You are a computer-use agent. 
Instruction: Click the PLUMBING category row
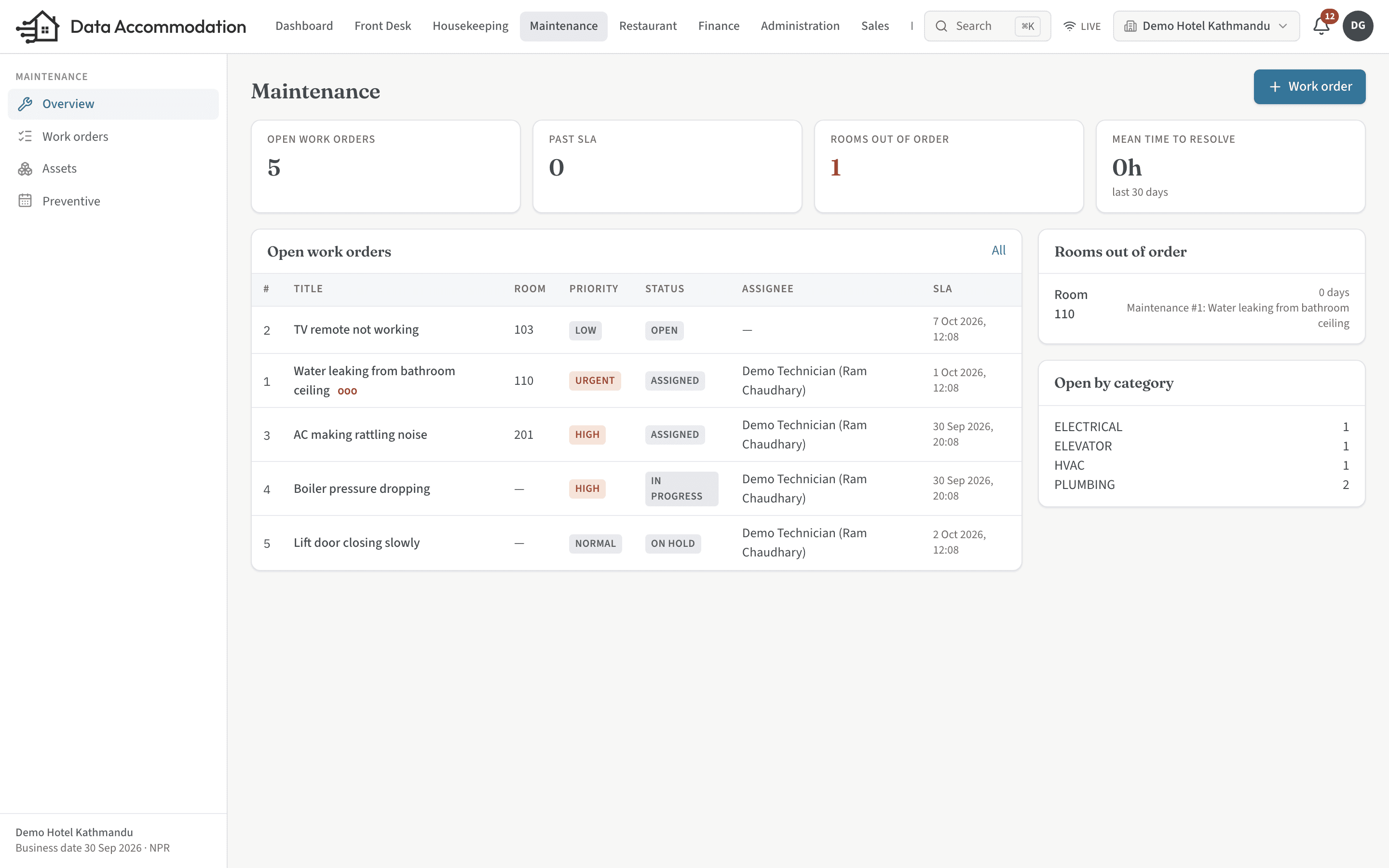click(x=1201, y=485)
